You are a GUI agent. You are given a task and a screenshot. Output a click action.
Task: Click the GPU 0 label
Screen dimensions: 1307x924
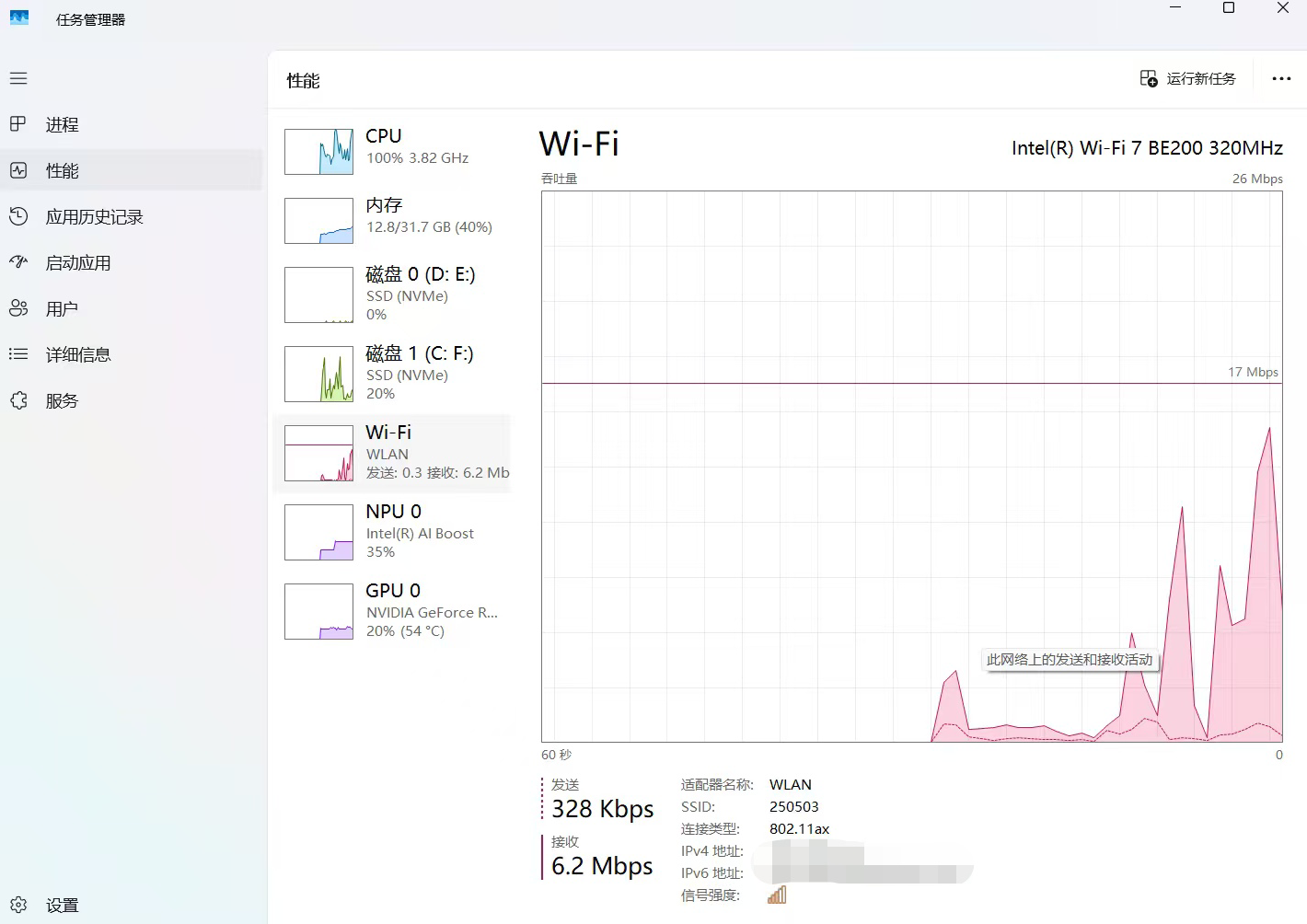coord(393,591)
